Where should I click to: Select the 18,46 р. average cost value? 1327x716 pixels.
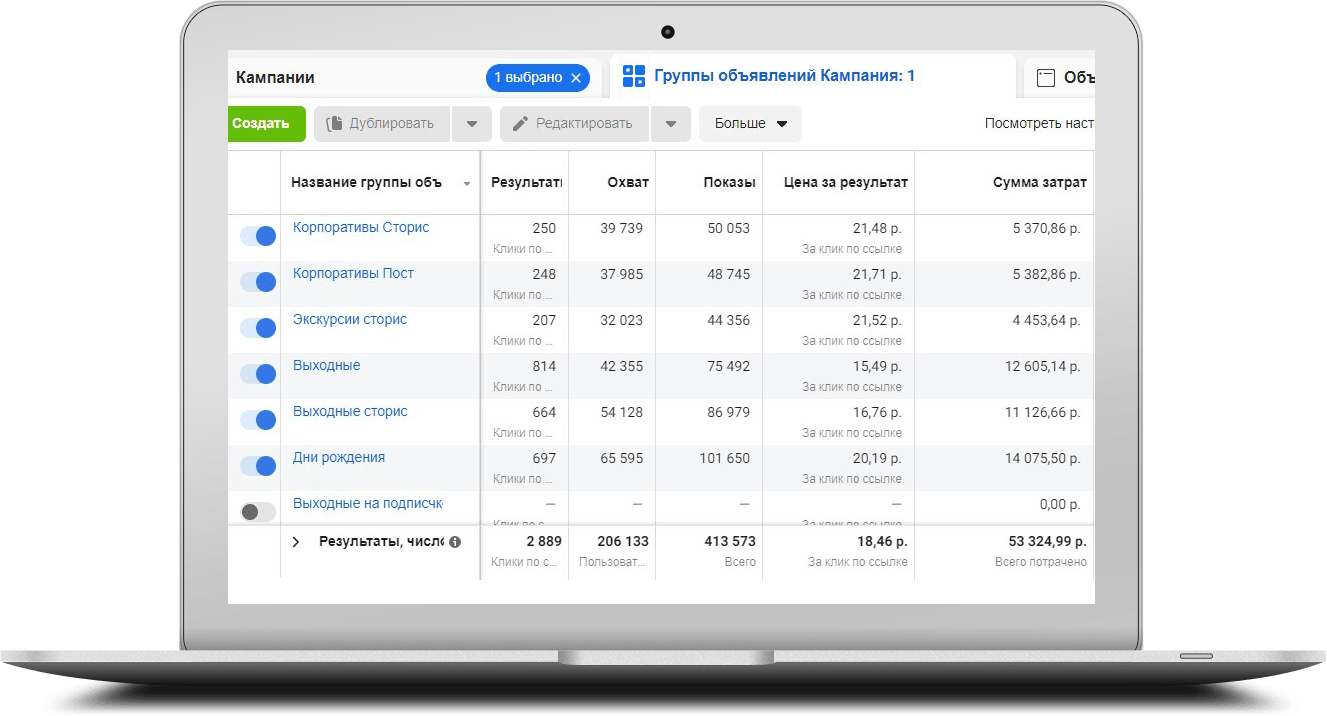coord(881,541)
